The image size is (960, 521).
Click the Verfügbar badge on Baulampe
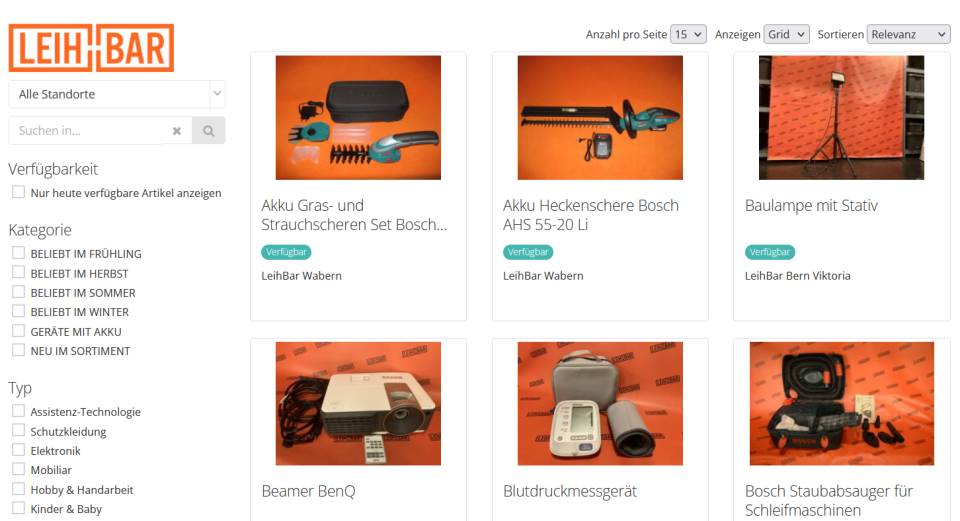770,252
